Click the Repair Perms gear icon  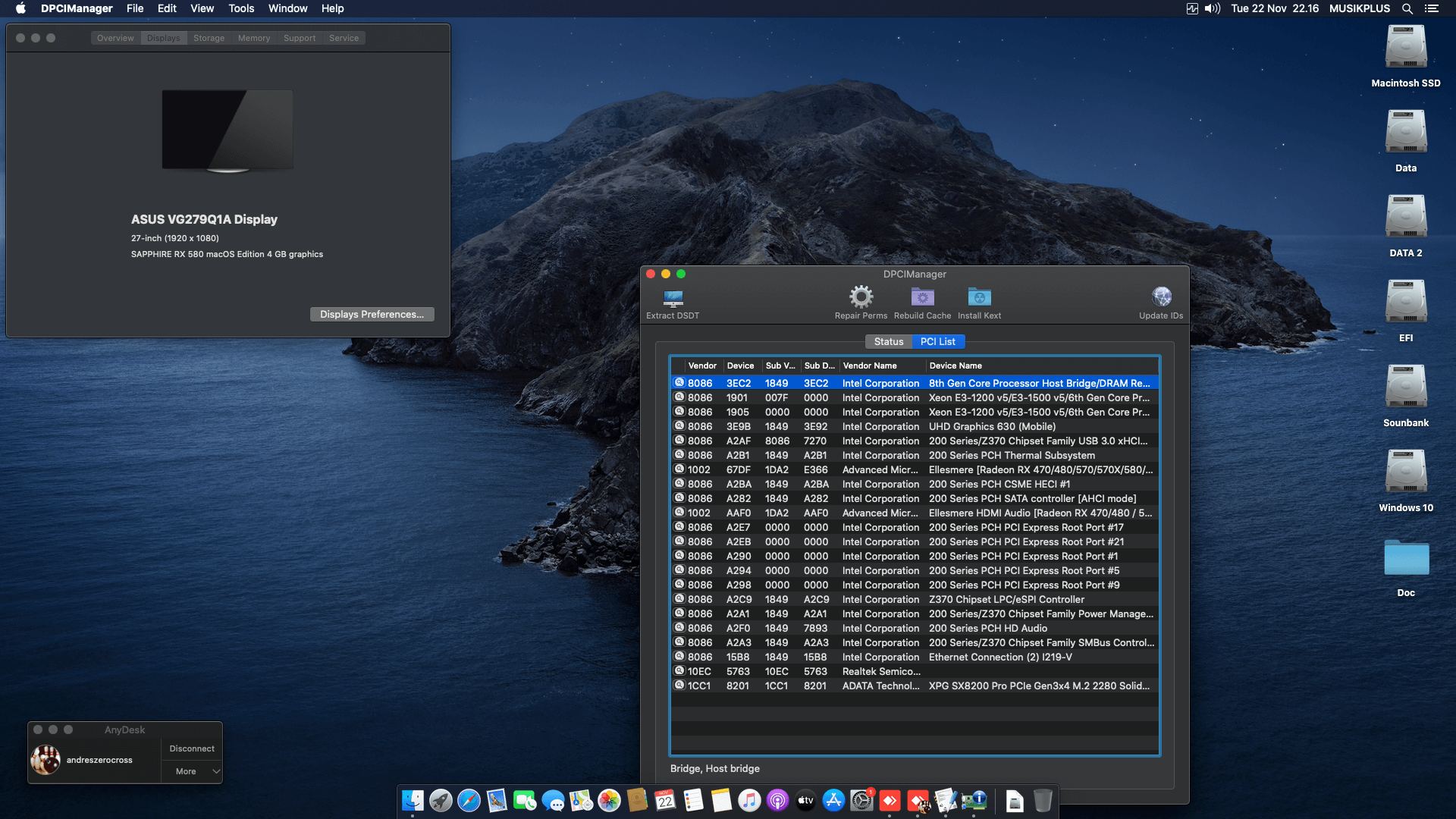[x=861, y=297]
